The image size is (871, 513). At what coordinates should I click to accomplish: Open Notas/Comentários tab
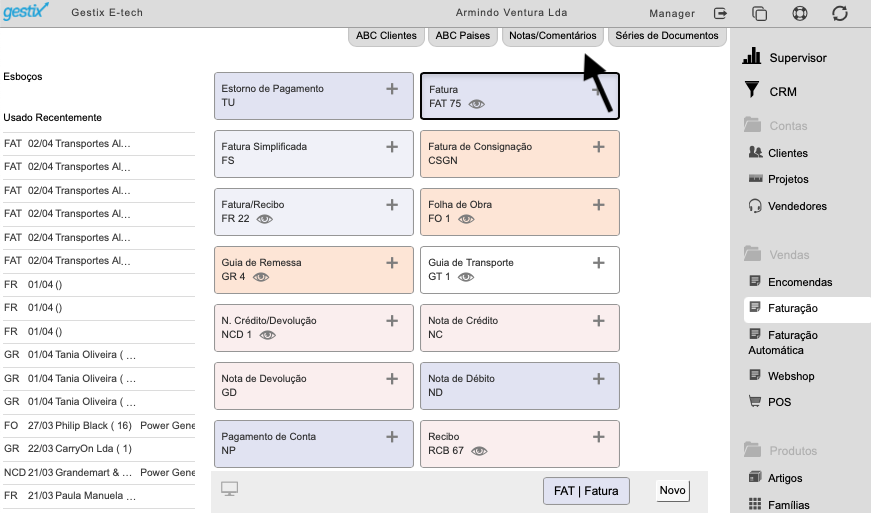point(553,36)
